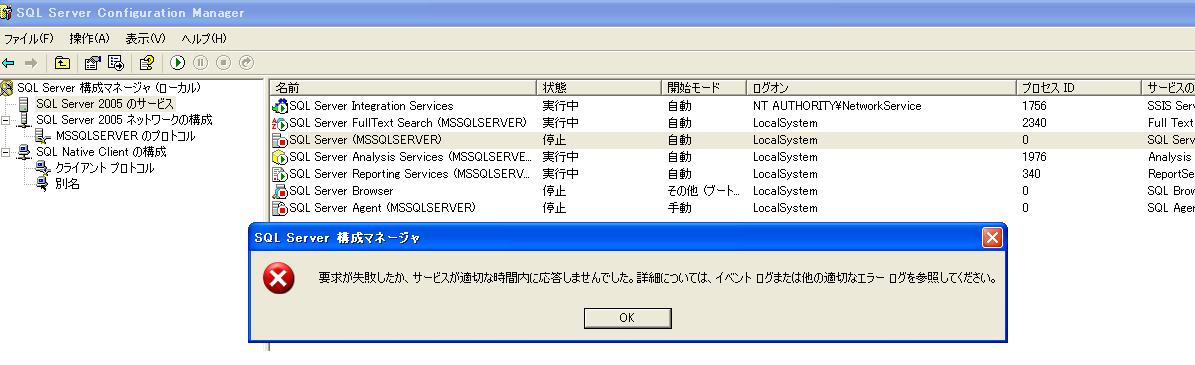Click process ID 1976 cell
This screenshot has width=1195, height=365.
1034,157
